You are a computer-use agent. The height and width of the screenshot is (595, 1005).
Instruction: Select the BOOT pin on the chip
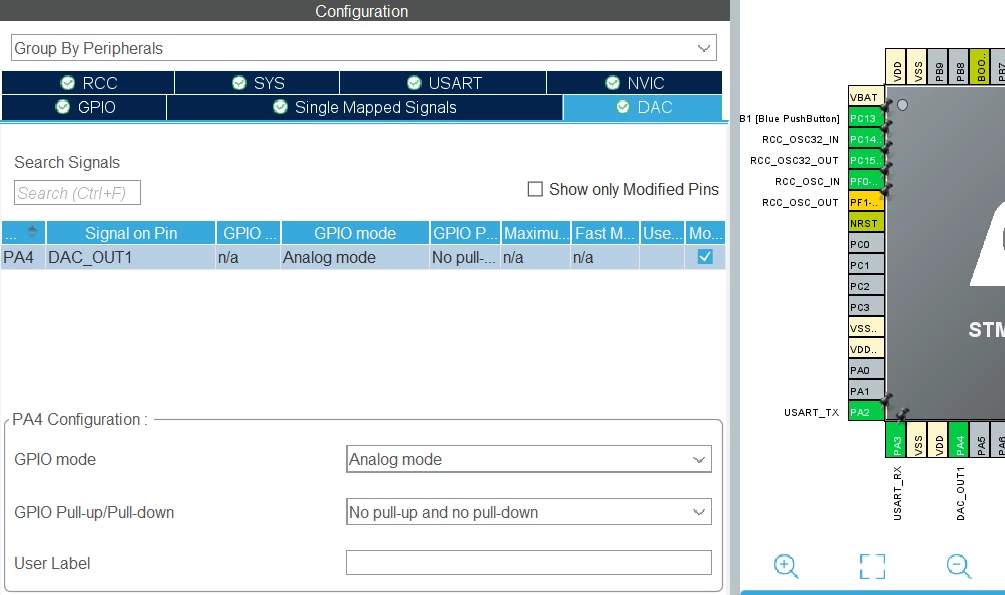pos(980,67)
